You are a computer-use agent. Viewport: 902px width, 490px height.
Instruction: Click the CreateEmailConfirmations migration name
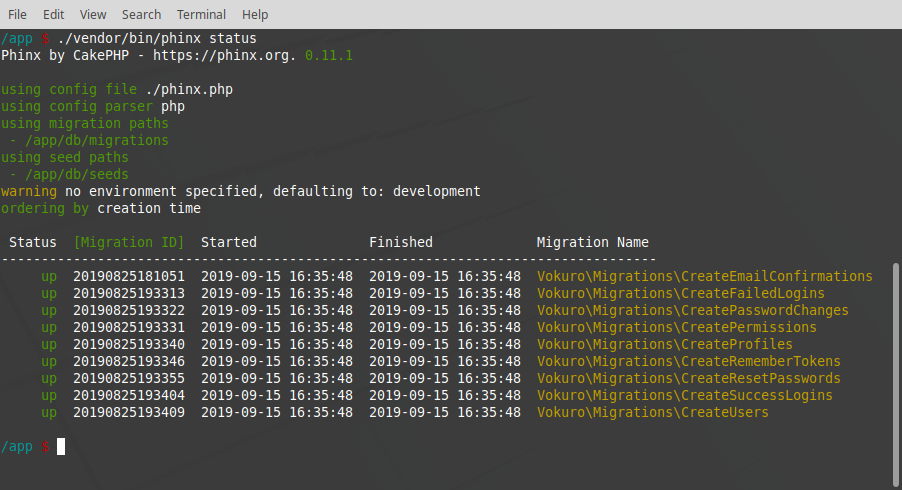tap(704, 277)
